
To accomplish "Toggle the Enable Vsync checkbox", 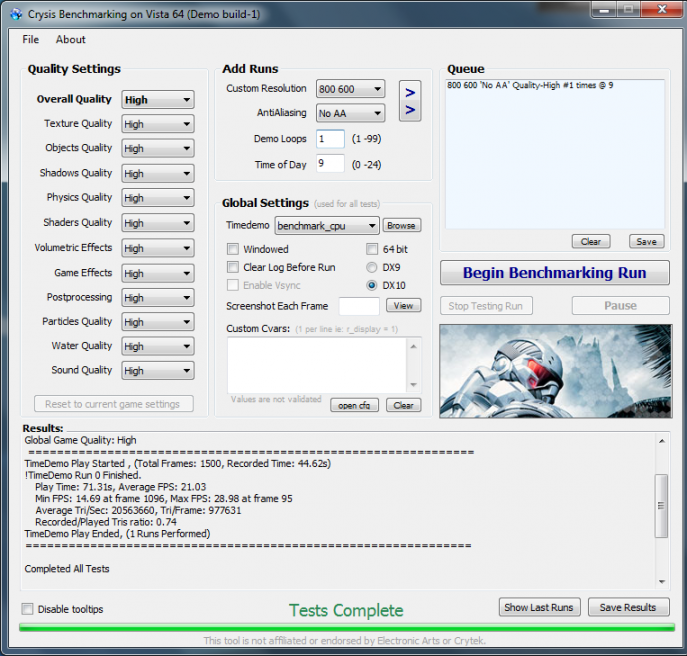I will [x=233, y=285].
